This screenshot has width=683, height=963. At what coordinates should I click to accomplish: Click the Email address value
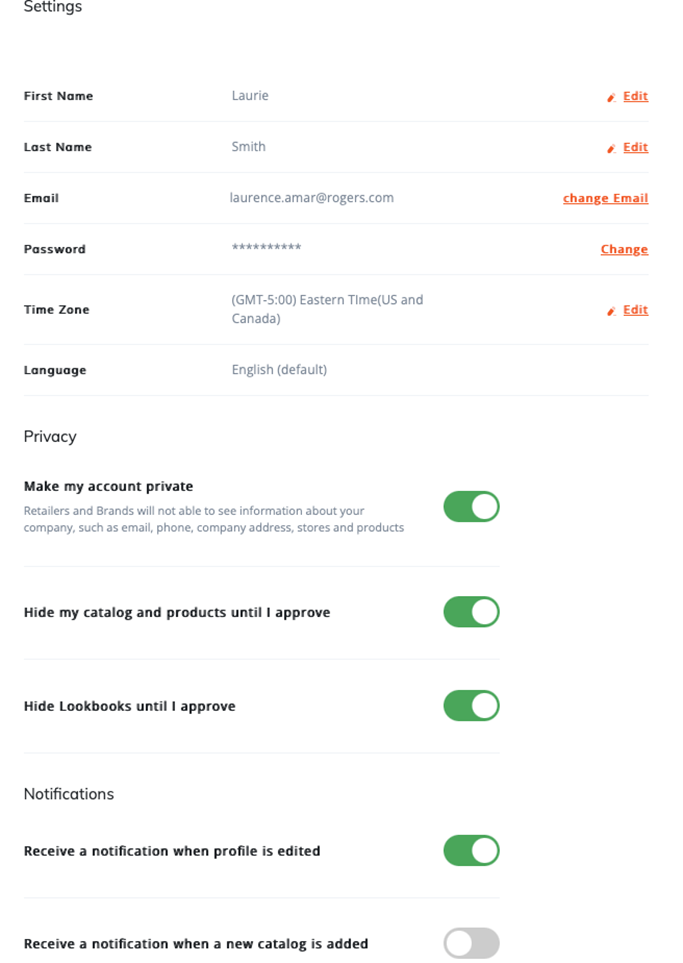pos(312,198)
